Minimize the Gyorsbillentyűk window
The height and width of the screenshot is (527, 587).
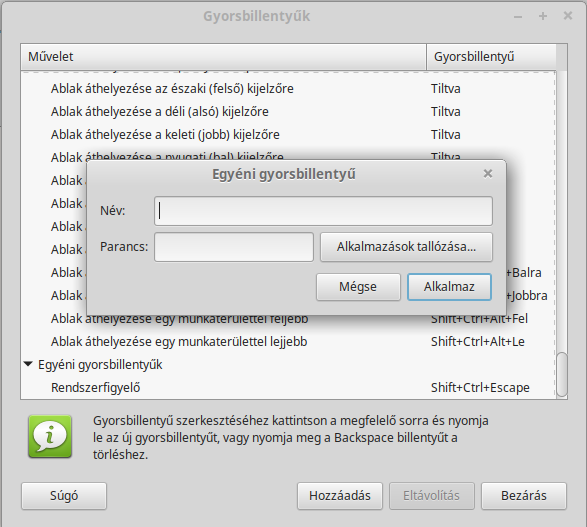tap(518, 16)
